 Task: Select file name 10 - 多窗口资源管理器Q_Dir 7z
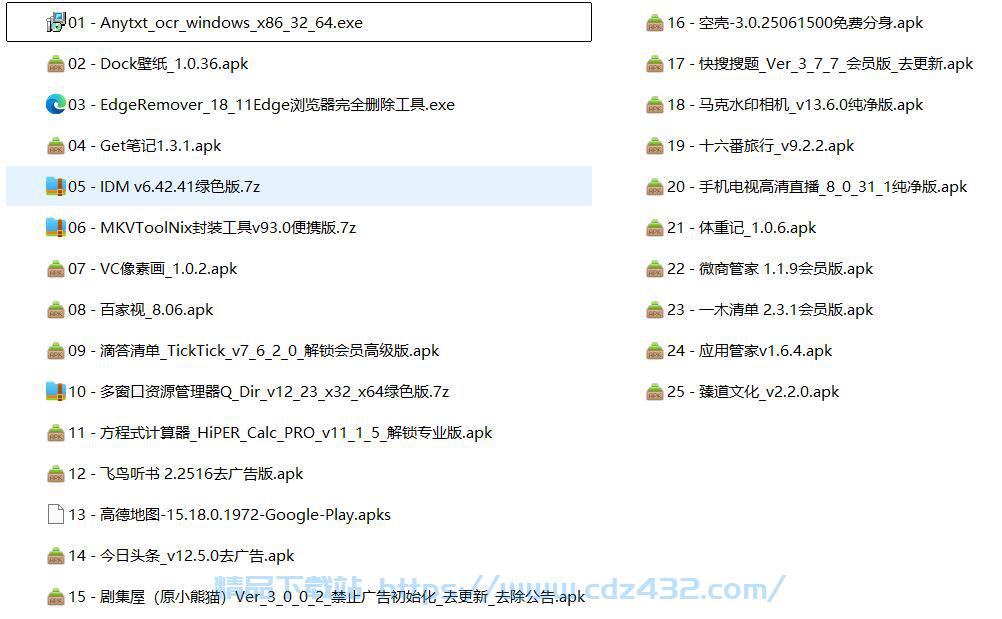point(259,392)
